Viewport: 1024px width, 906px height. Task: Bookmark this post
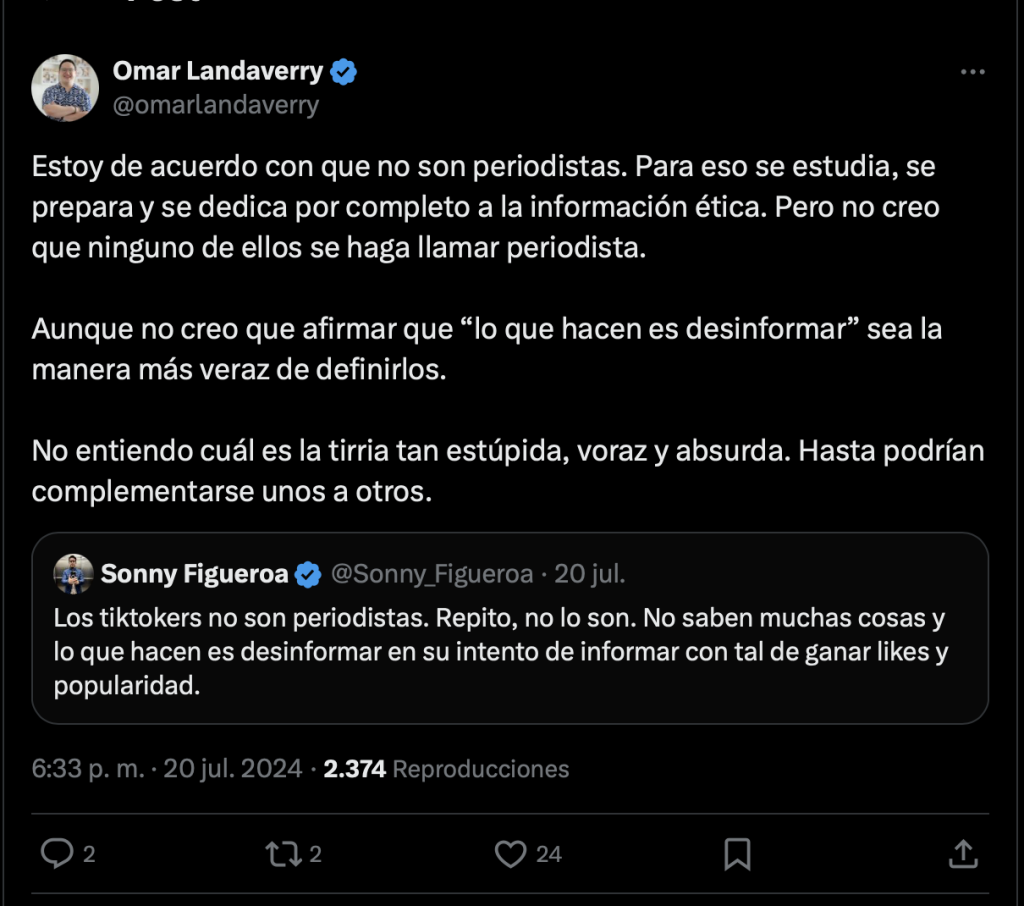[x=737, y=853]
